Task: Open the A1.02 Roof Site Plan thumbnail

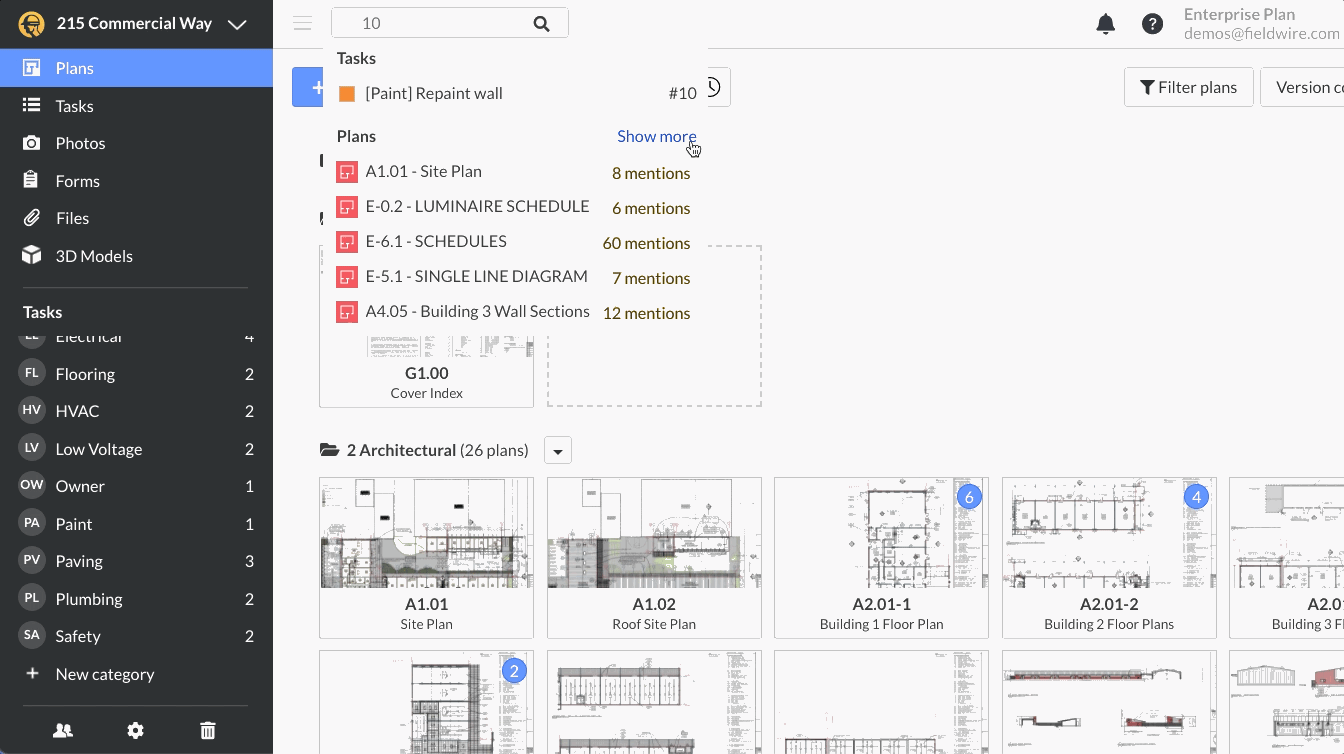Action: pos(654,557)
